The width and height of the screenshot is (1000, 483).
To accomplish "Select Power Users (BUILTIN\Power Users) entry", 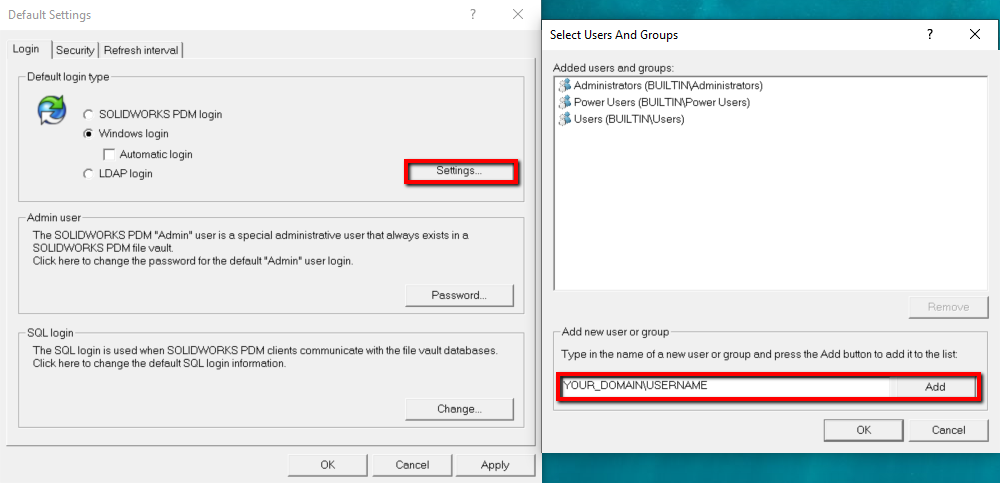I will 654,102.
